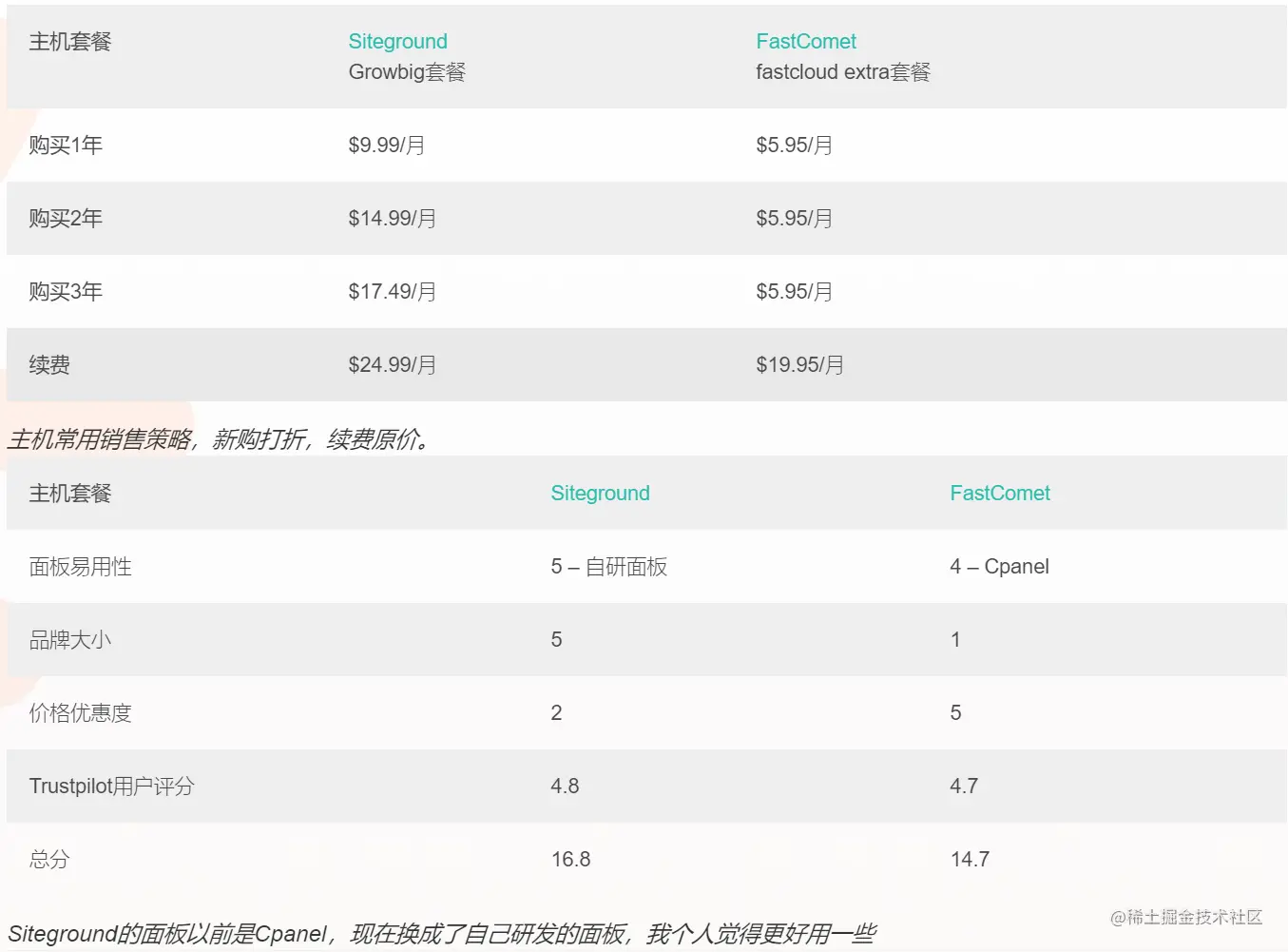Open FastComet link in the ratings table
This screenshot has height=952, width=1288.
[x=1000, y=494]
